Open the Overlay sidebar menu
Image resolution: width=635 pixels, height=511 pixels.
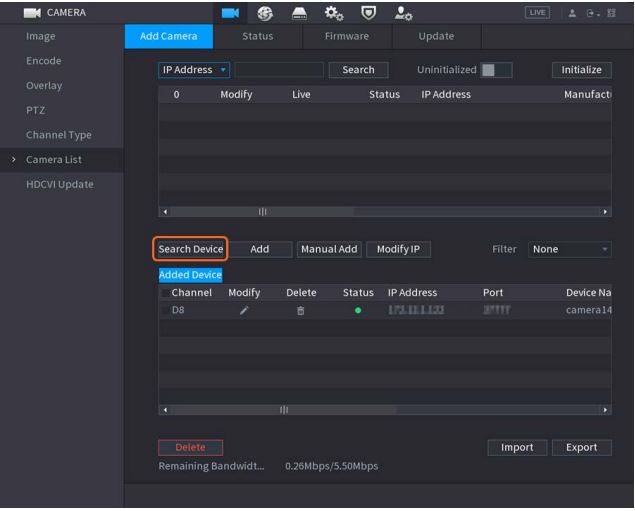coord(44,85)
